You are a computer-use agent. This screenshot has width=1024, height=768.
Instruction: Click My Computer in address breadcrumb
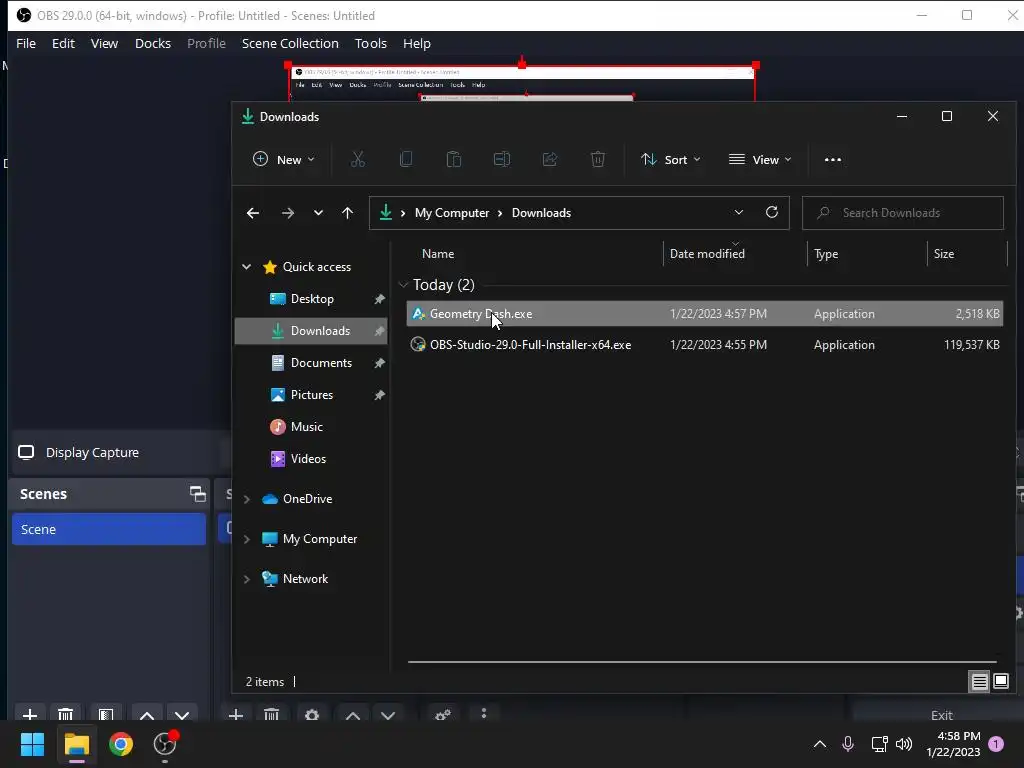452,213
